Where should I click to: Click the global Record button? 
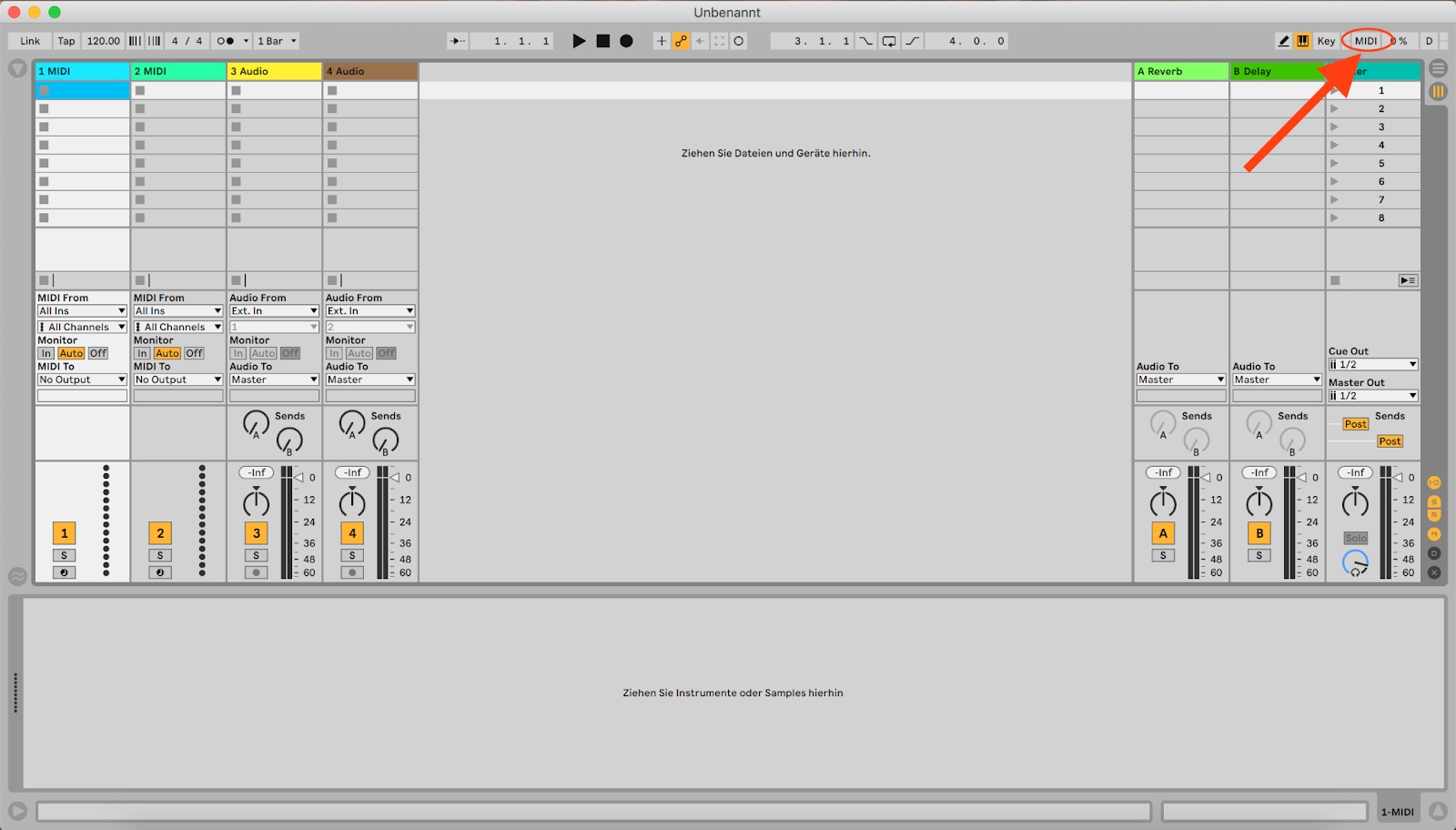point(626,41)
